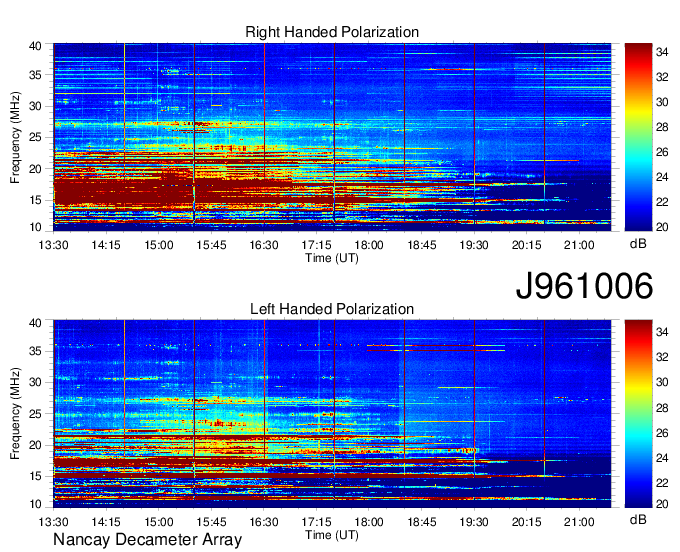Select Frequency (MHz) axis label of right-handed plot
This screenshot has height=552, width=680.
pos(15,137)
